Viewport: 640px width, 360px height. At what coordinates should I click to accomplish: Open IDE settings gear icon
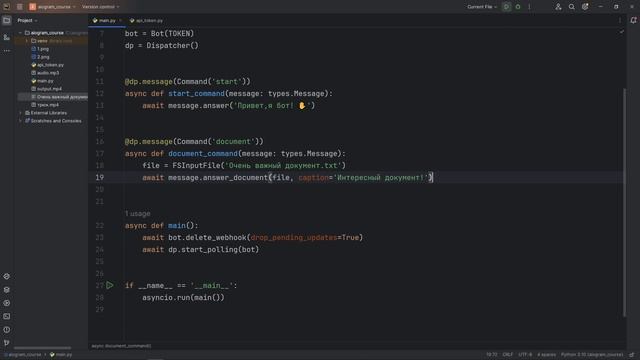click(585, 7)
